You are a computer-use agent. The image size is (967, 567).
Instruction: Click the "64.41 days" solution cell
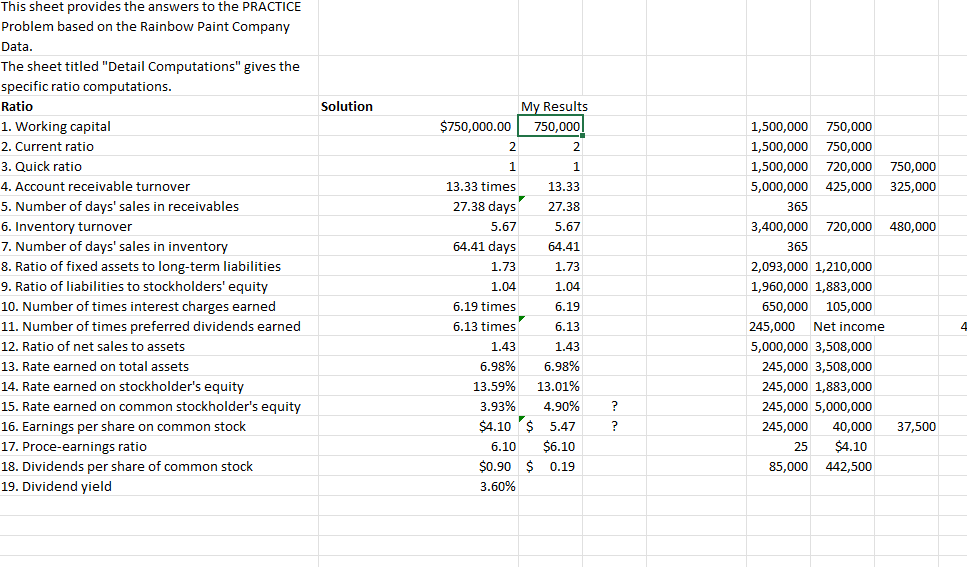(418, 246)
